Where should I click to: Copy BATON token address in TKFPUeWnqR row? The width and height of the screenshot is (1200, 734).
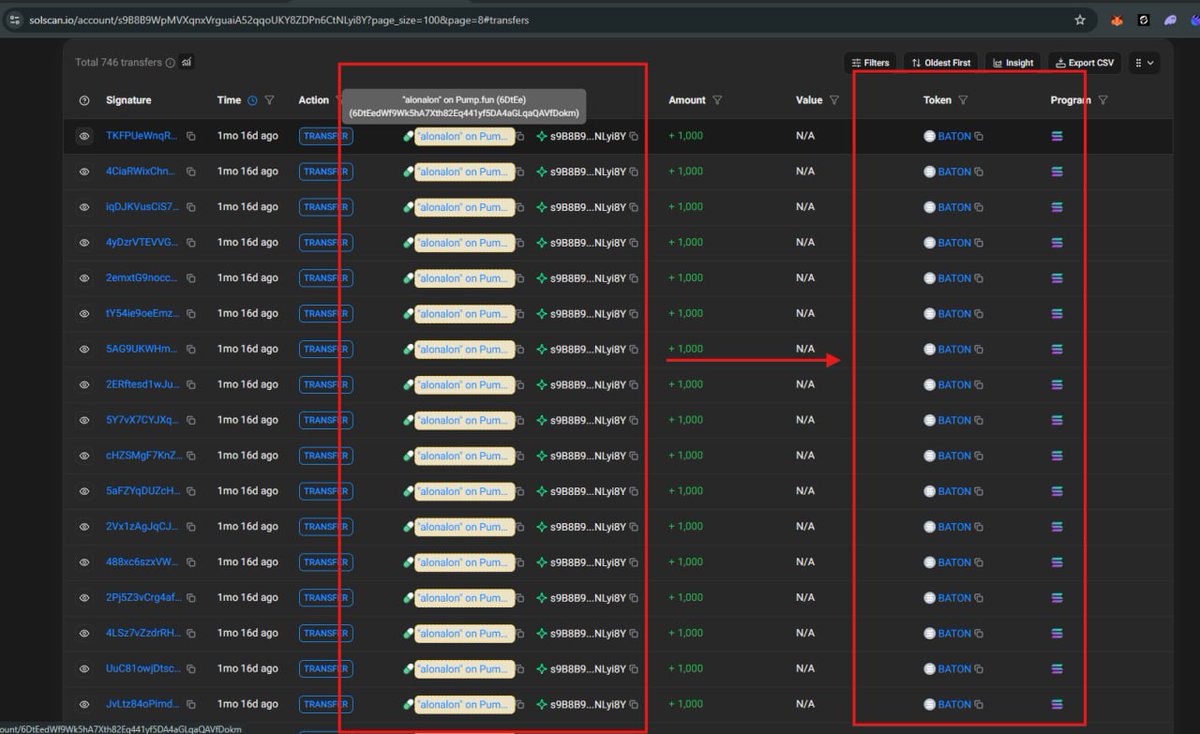[979, 136]
